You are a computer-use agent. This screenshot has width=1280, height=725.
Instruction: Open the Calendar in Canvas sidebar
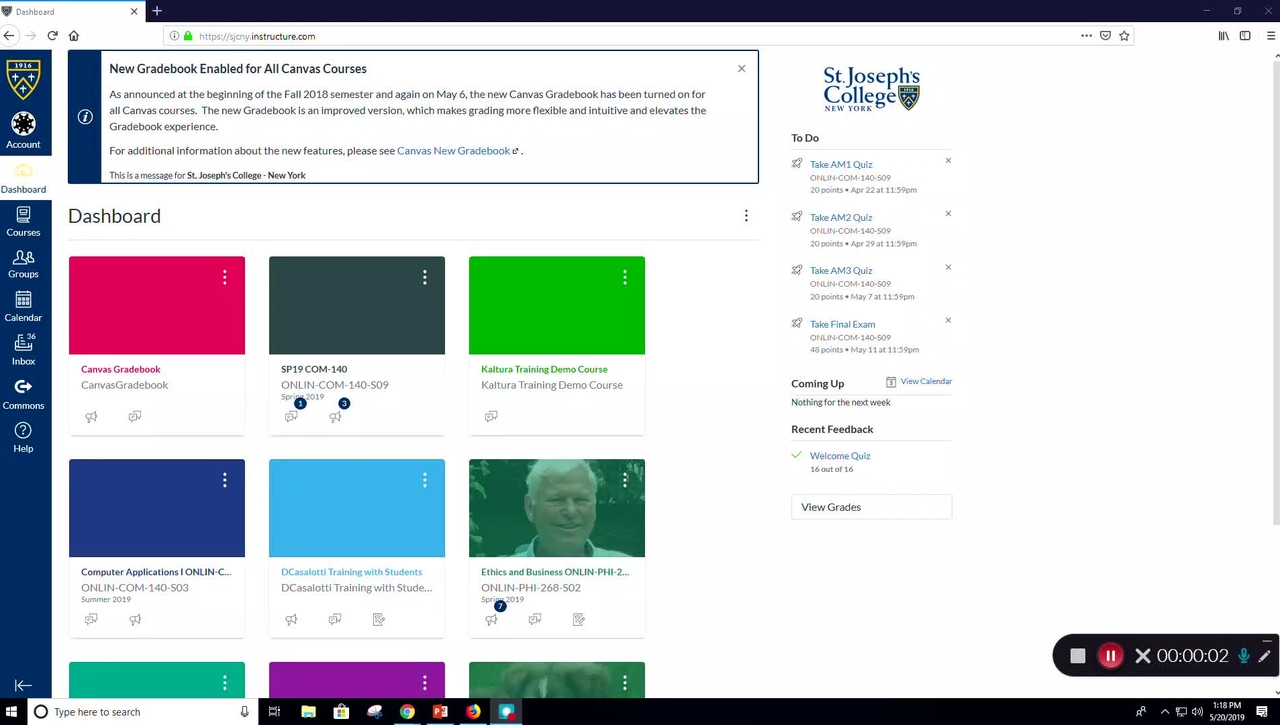point(23,307)
